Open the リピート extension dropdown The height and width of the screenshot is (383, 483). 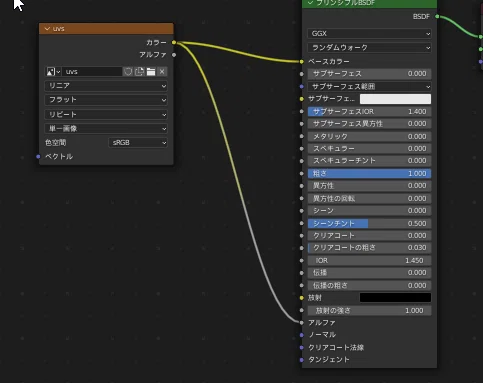(x=106, y=115)
